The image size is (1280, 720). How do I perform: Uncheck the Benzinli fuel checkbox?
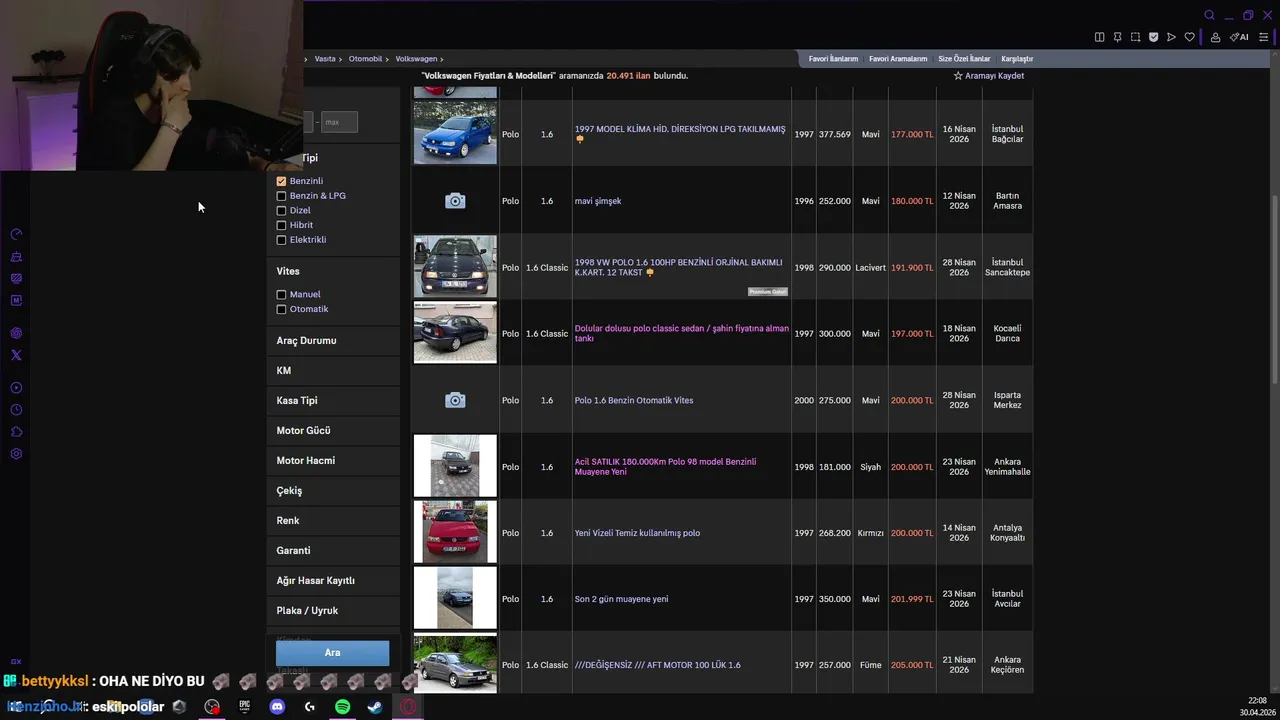tap(281, 181)
